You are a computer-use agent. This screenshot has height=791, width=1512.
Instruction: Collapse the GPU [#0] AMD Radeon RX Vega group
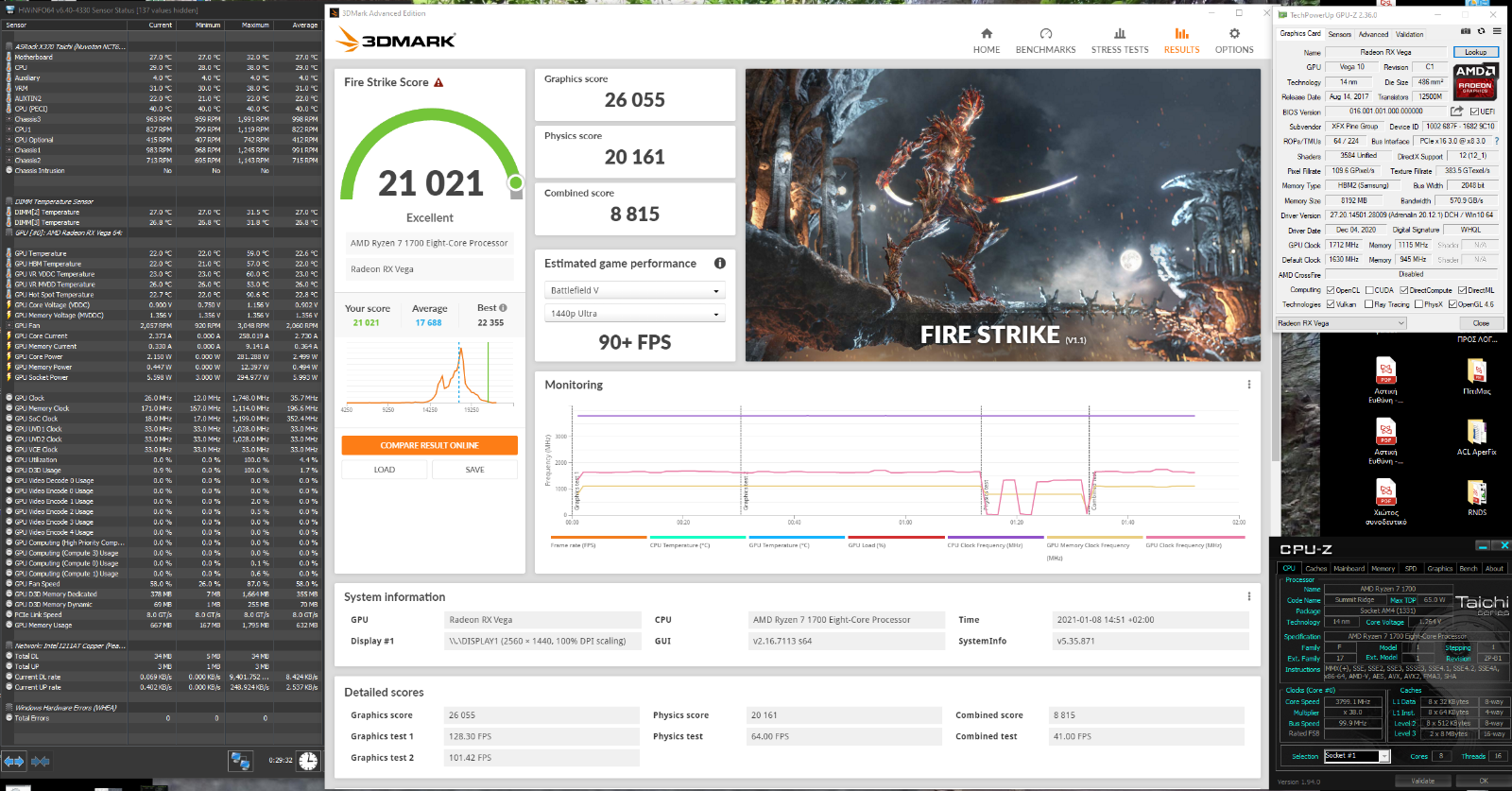(x=9, y=232)
